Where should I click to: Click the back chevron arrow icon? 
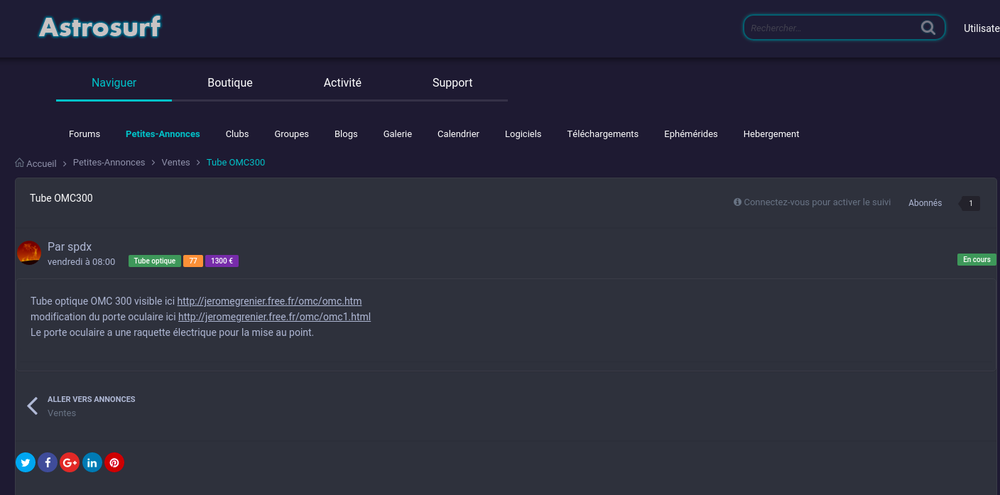point(32,405)
